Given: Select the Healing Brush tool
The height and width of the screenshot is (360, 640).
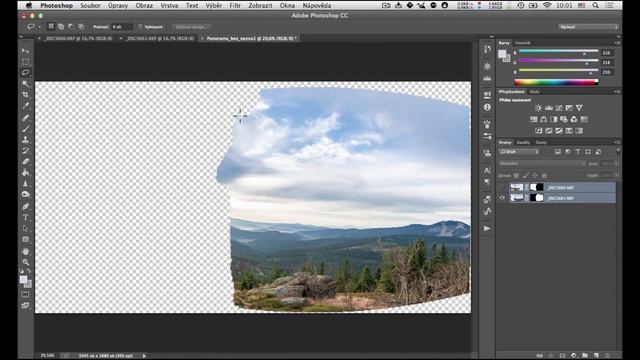Looking at the screenshot, I should point(26,118).
